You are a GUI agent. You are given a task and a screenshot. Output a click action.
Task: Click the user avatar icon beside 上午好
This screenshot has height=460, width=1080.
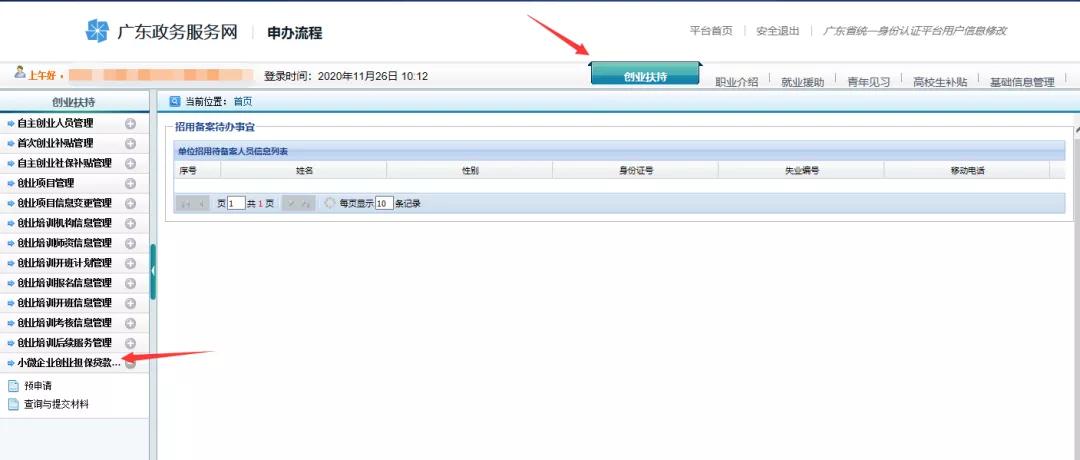20,74
